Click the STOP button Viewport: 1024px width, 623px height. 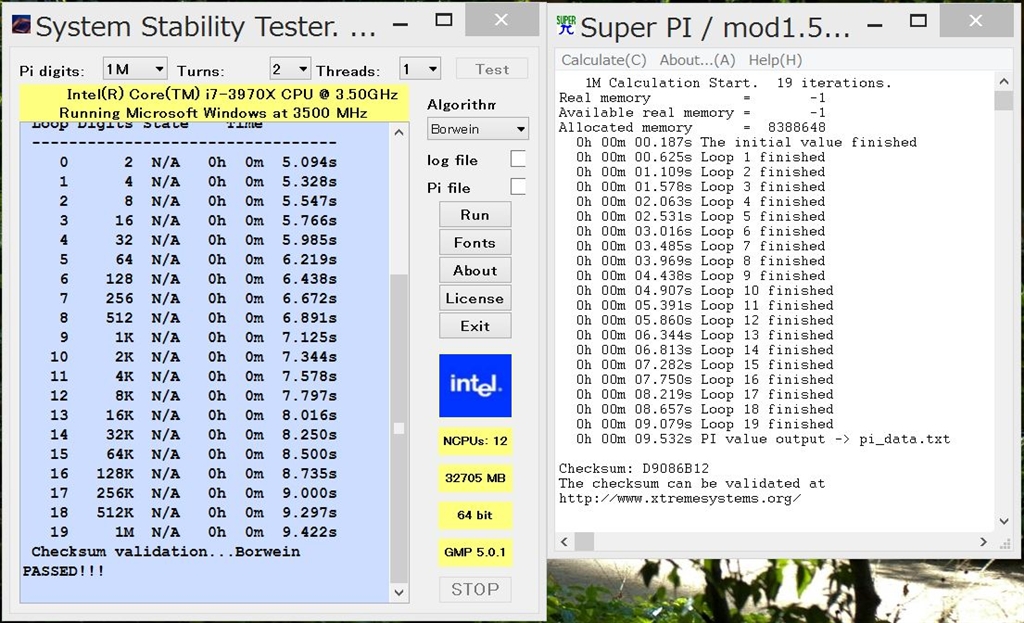click(475, 589)
